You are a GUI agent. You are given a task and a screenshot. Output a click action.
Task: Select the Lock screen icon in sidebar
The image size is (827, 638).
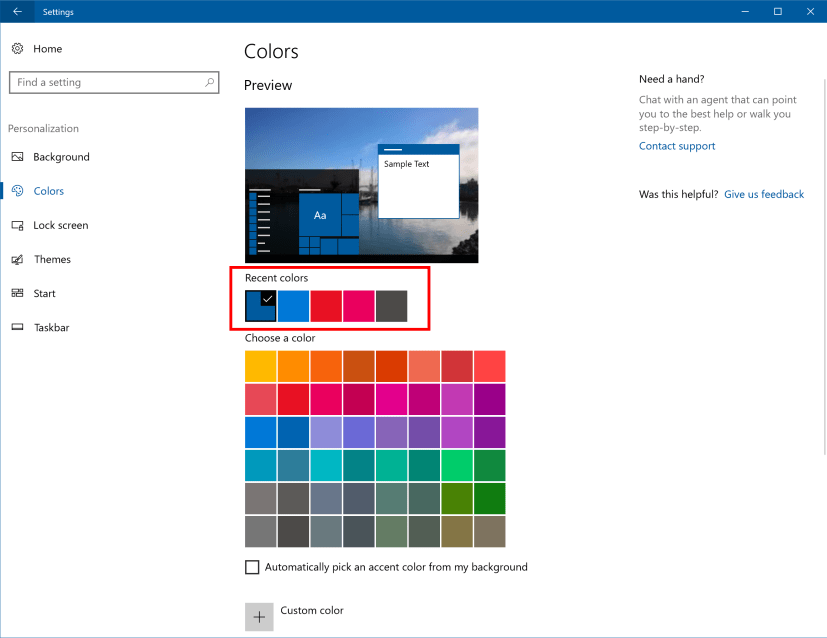click(17, 225)
